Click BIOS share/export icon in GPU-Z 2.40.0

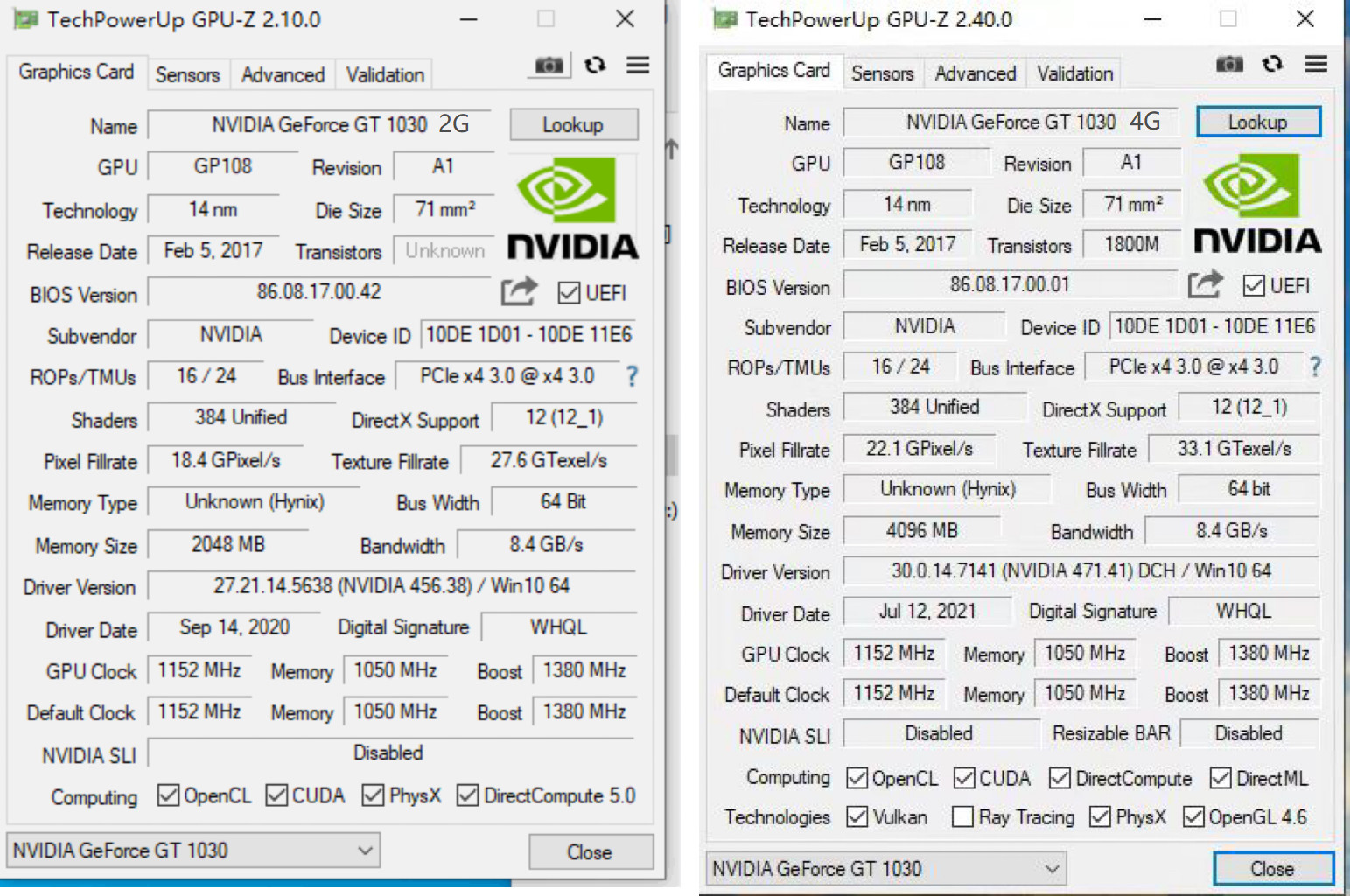click(x=1206, y=284)
